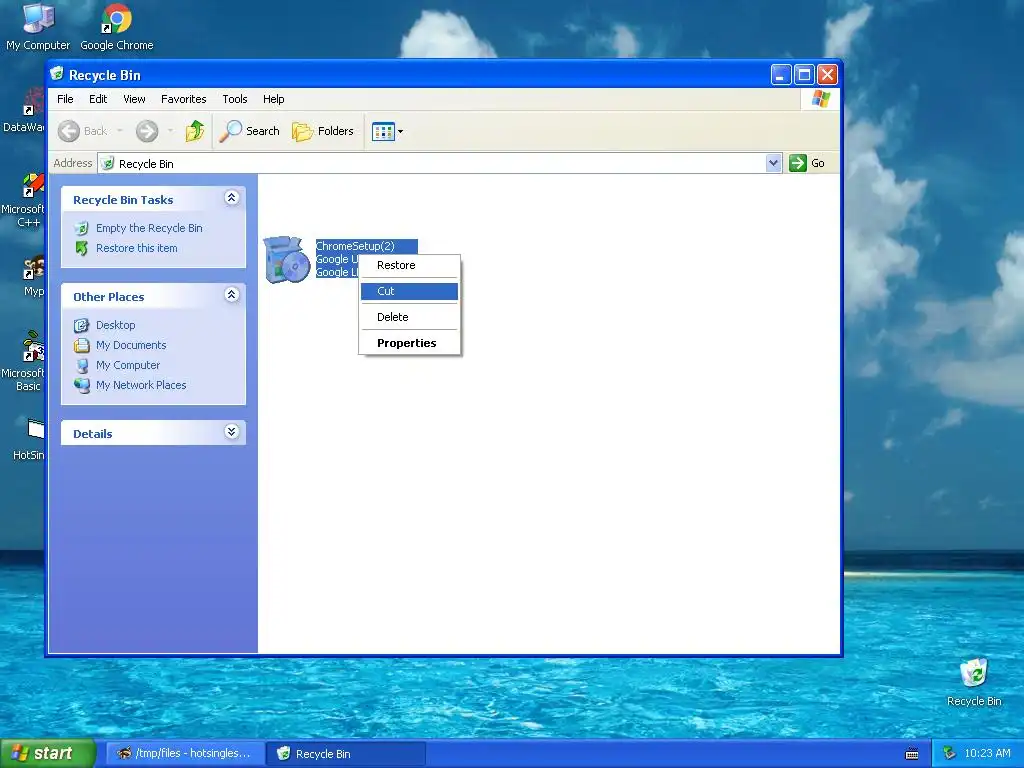Go to My Computer in Other Places
The width and height of the screenshot is (1024, 768).
(127, 366)
